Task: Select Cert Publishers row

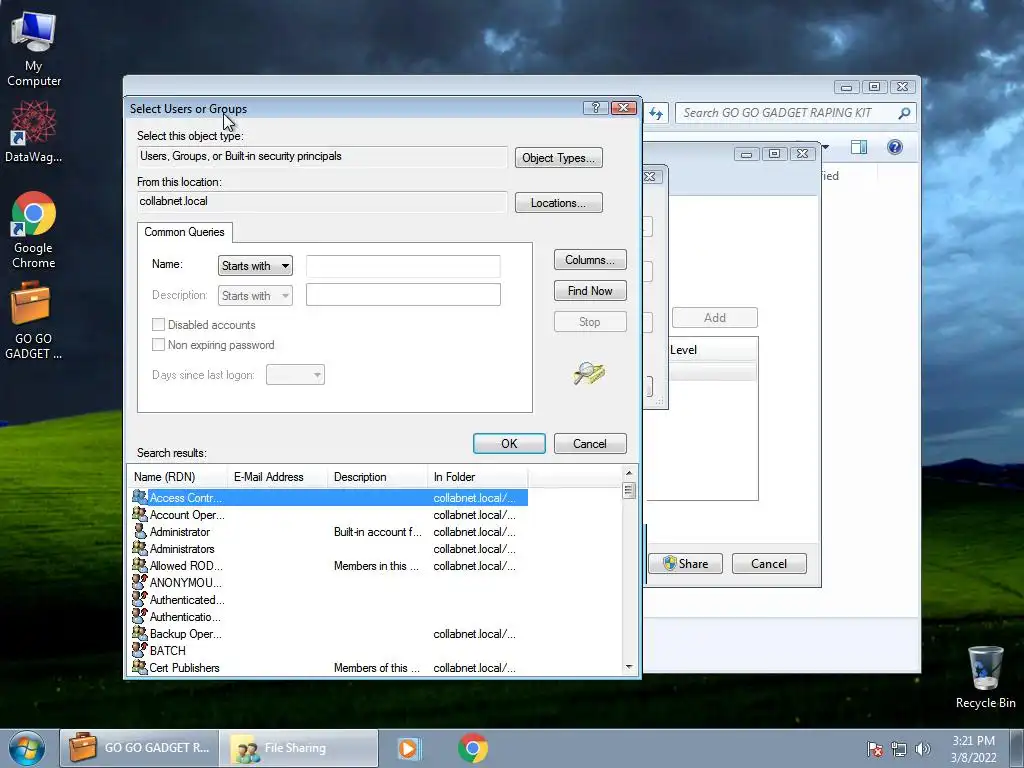Action: pyautogui.click(x=329, y=667)
